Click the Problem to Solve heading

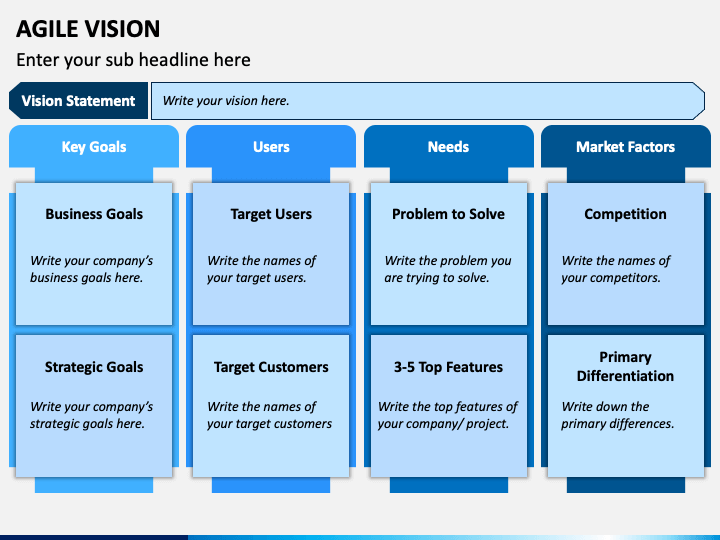pyautogui.click(x=448, y=214)
